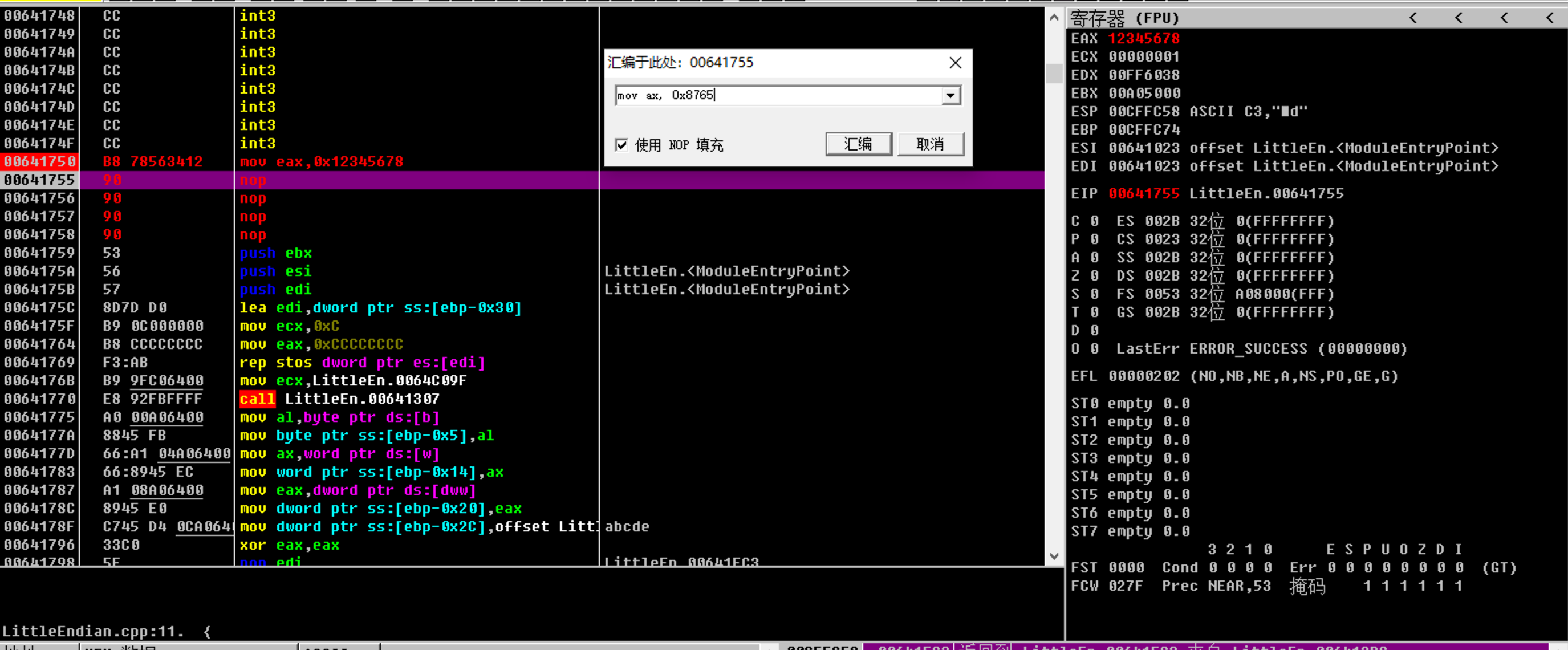Select the xor eax,eax instruction

click(289, 545)
